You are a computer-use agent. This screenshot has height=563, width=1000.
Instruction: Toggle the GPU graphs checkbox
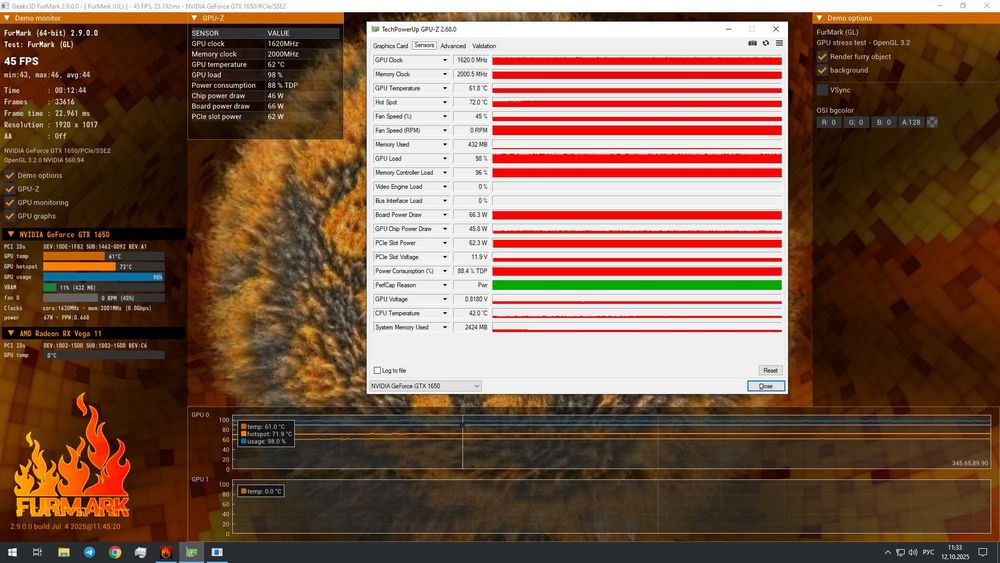tap(10, 216)
